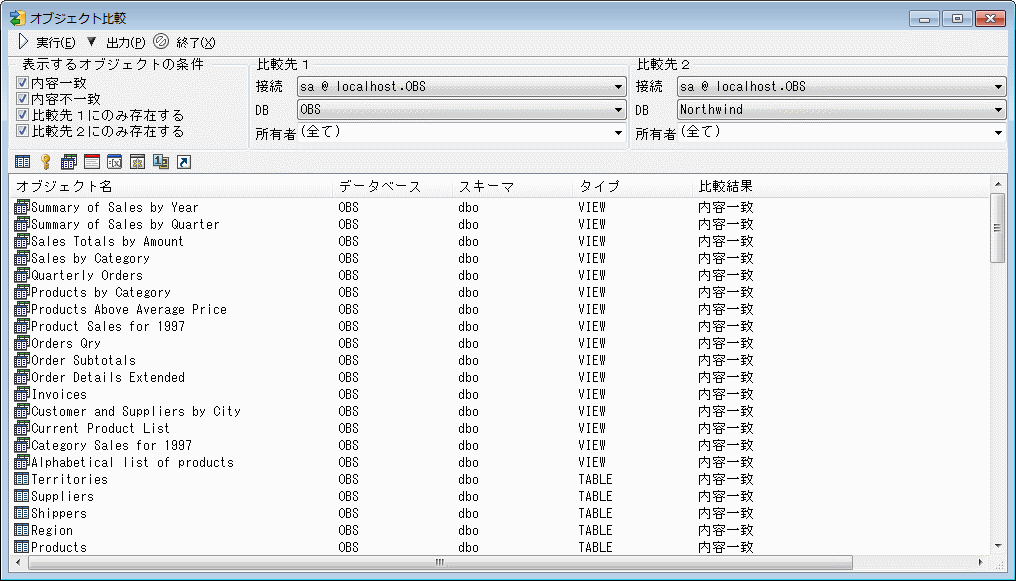Disable 比較先1にのみ存在する checkbox
Viewport: 1016px width, 581px height.
(23, 115)
